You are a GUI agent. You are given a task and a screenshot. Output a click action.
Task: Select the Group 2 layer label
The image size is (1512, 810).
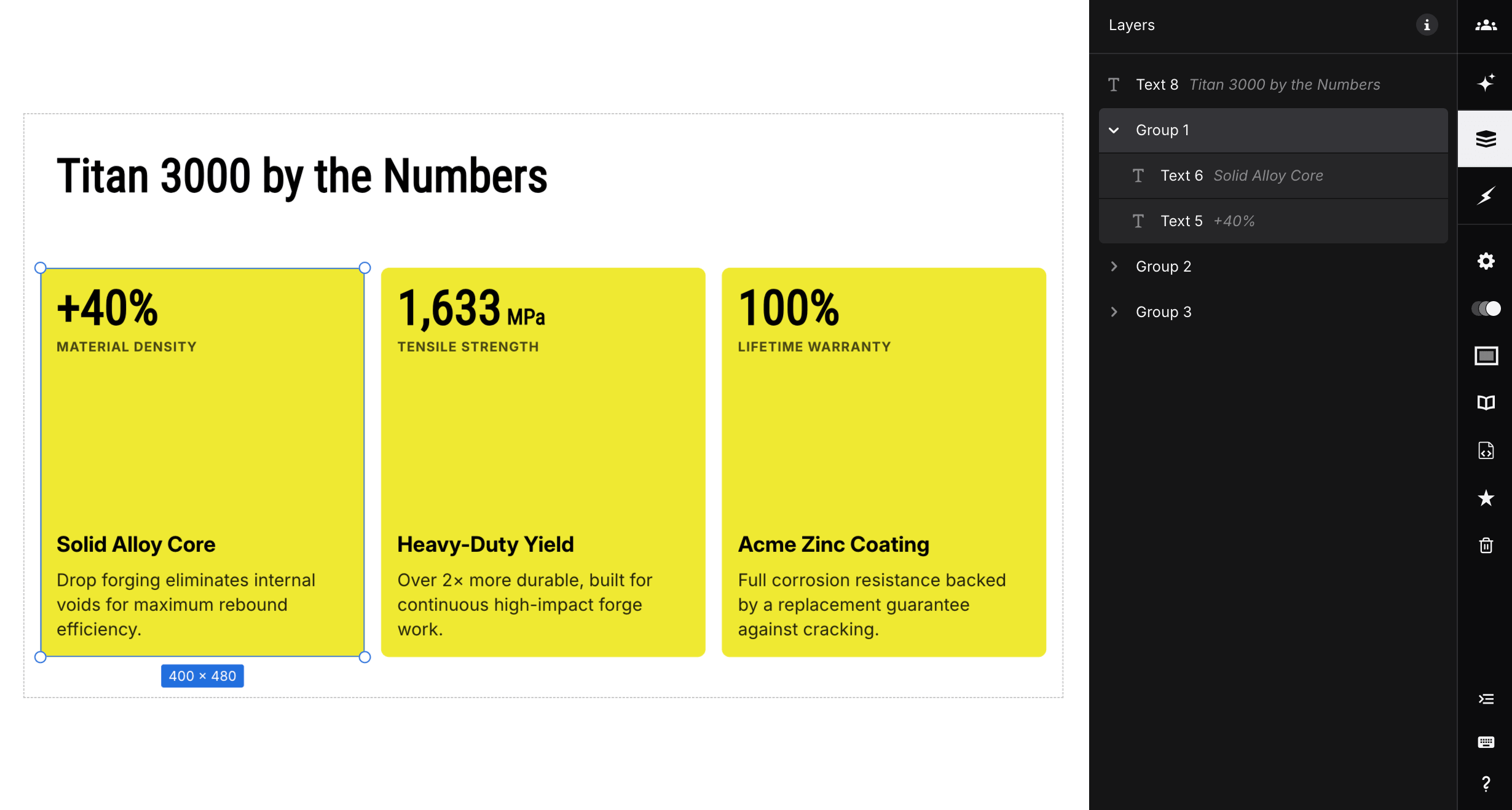(1164, 266)
